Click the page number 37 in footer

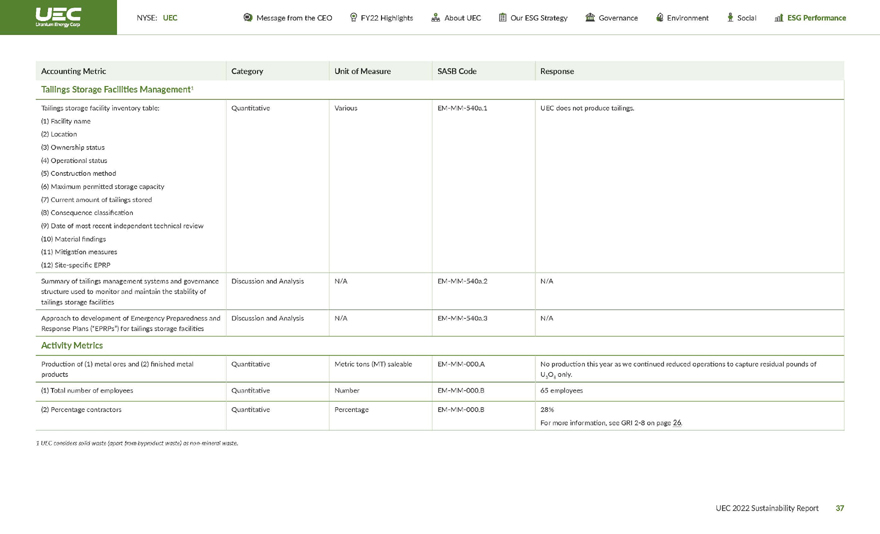tap(840, 508)
